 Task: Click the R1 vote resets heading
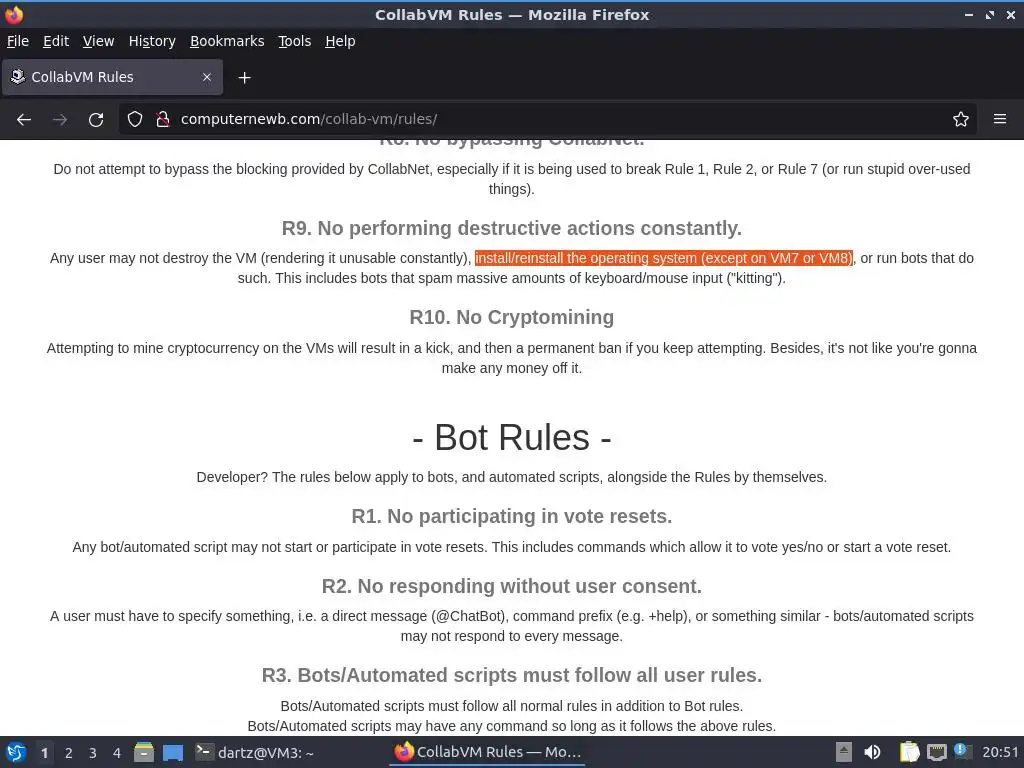point(512,516)
